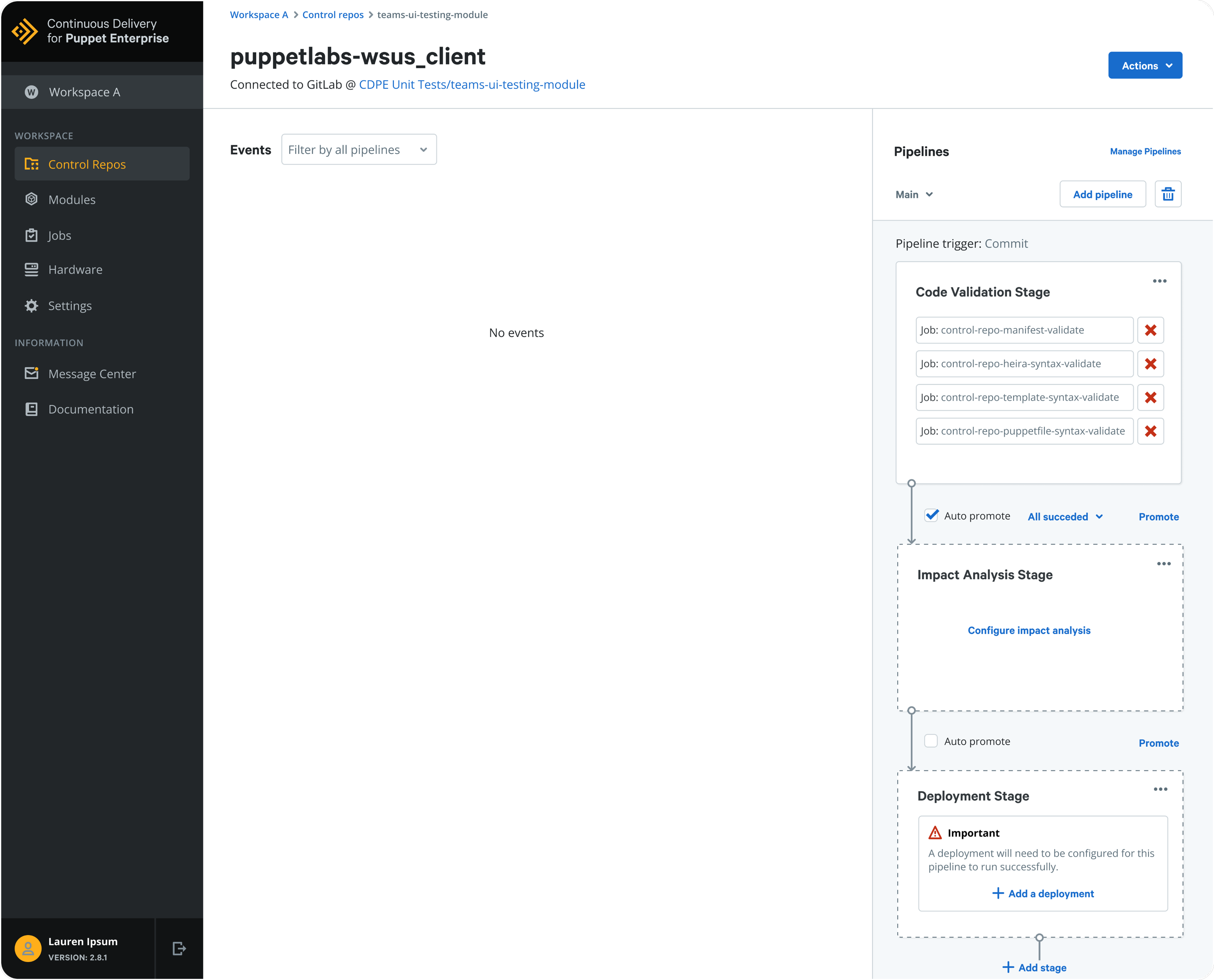1214x980 pixels.
Task: Click the Add pipeline button
Action: coord(1102,194)
